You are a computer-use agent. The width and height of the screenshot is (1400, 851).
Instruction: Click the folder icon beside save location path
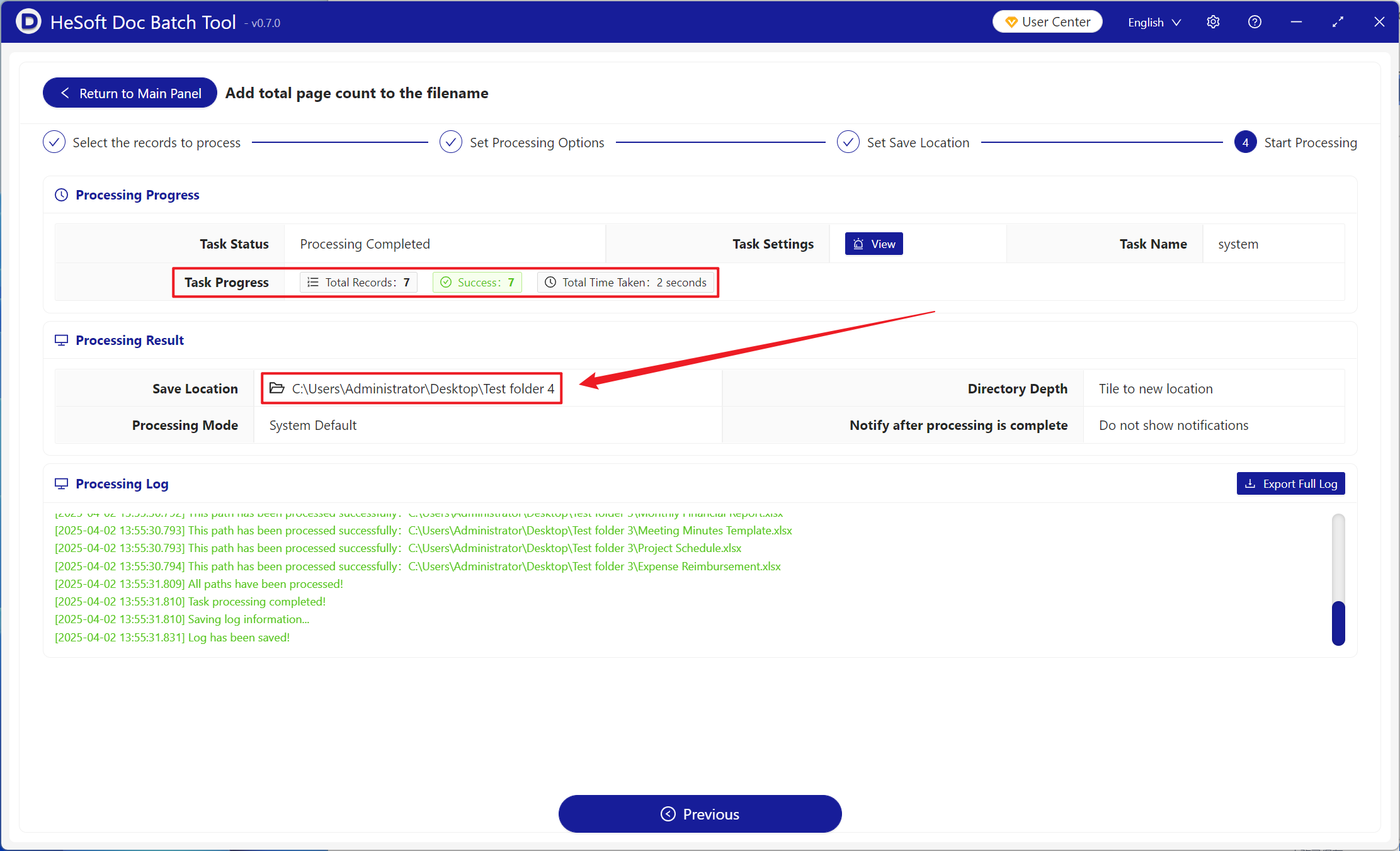pyautogui.click(x=276, y=388)
